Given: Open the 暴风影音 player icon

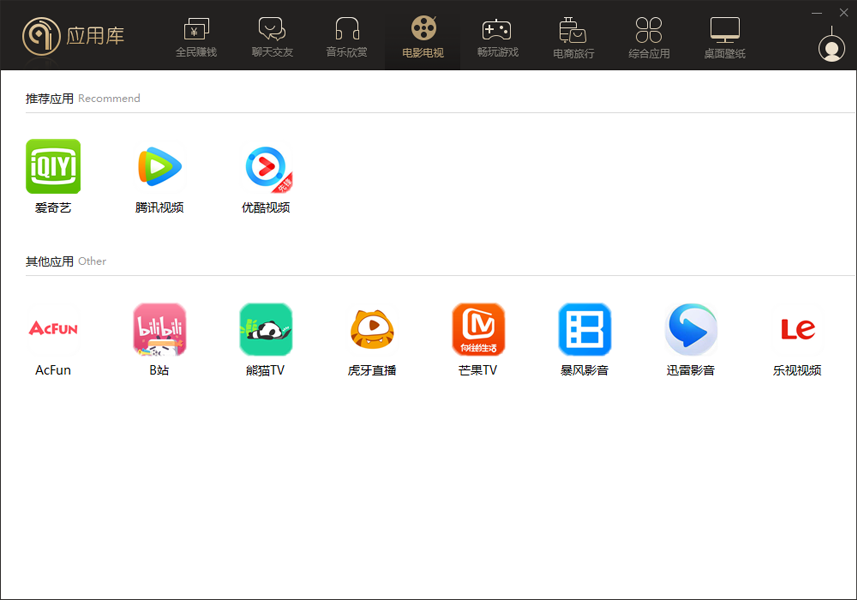Looking at the screenshot, I should pyautogui.click(x=584, y=330).
